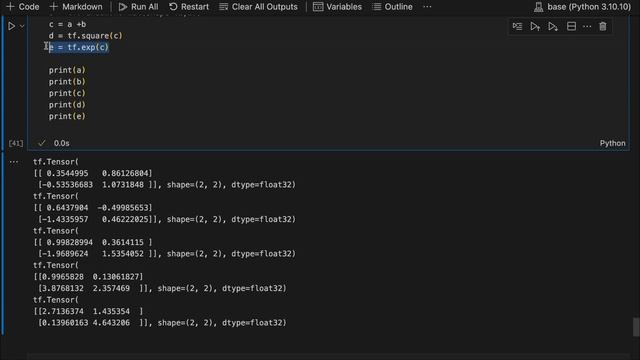Add a new Markdown cell
Image resolution: width=640 pixels, height=360 pixels.
(76, 7)
